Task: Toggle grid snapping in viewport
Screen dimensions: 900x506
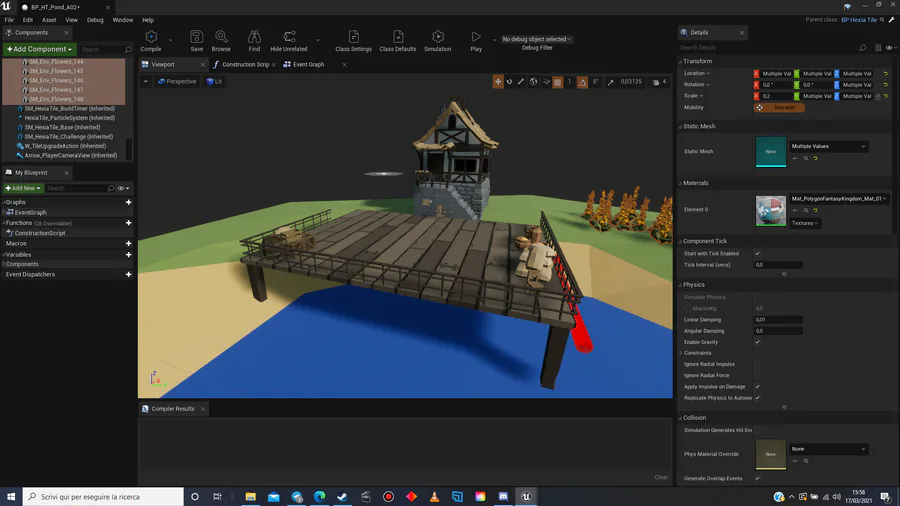Action: (x=557, y=82)
